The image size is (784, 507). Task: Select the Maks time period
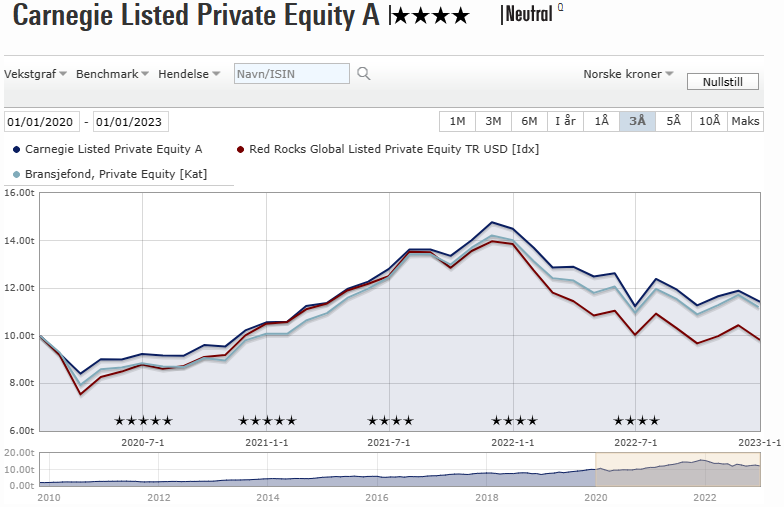[x=745, y=122]
